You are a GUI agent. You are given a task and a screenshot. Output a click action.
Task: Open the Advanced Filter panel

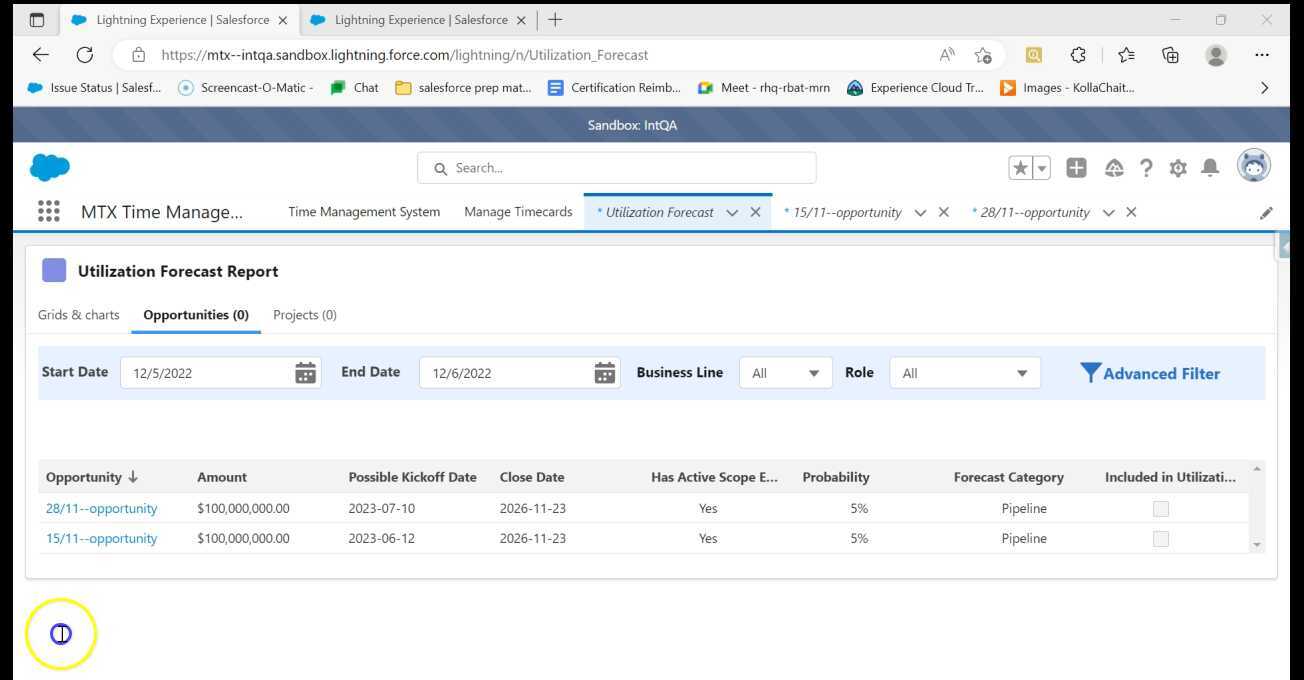(x=1150, y=373)
